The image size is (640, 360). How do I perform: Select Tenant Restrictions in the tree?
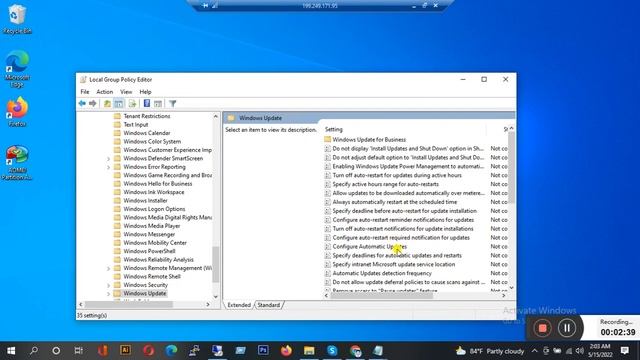pos(147,116)
